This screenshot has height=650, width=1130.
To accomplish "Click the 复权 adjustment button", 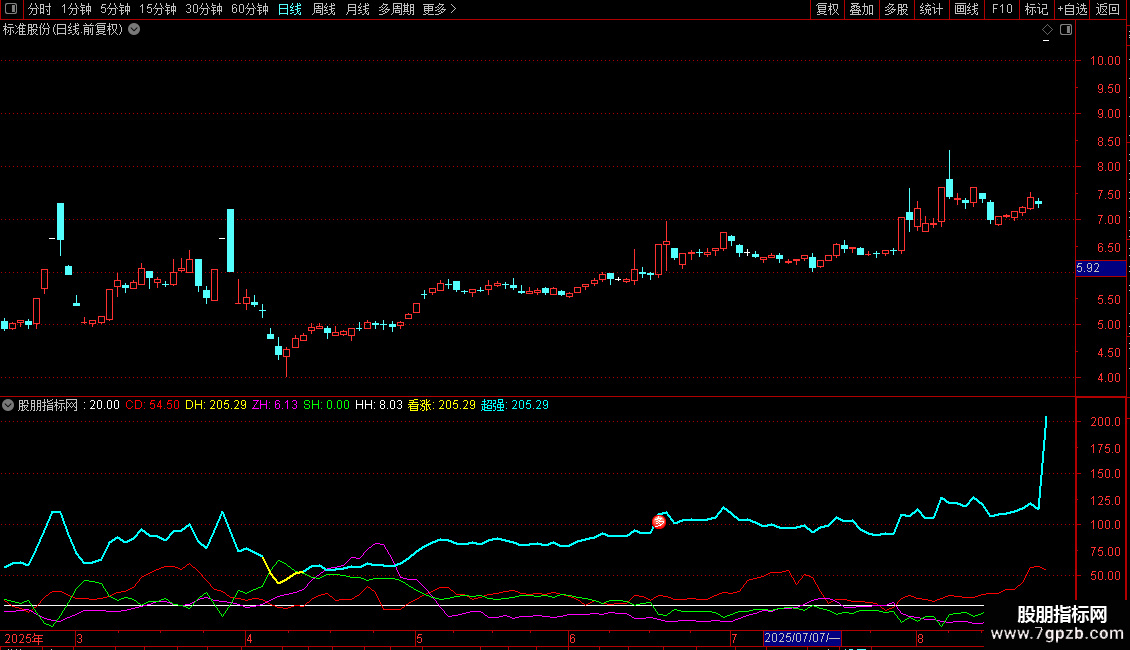I will [827, 9].
